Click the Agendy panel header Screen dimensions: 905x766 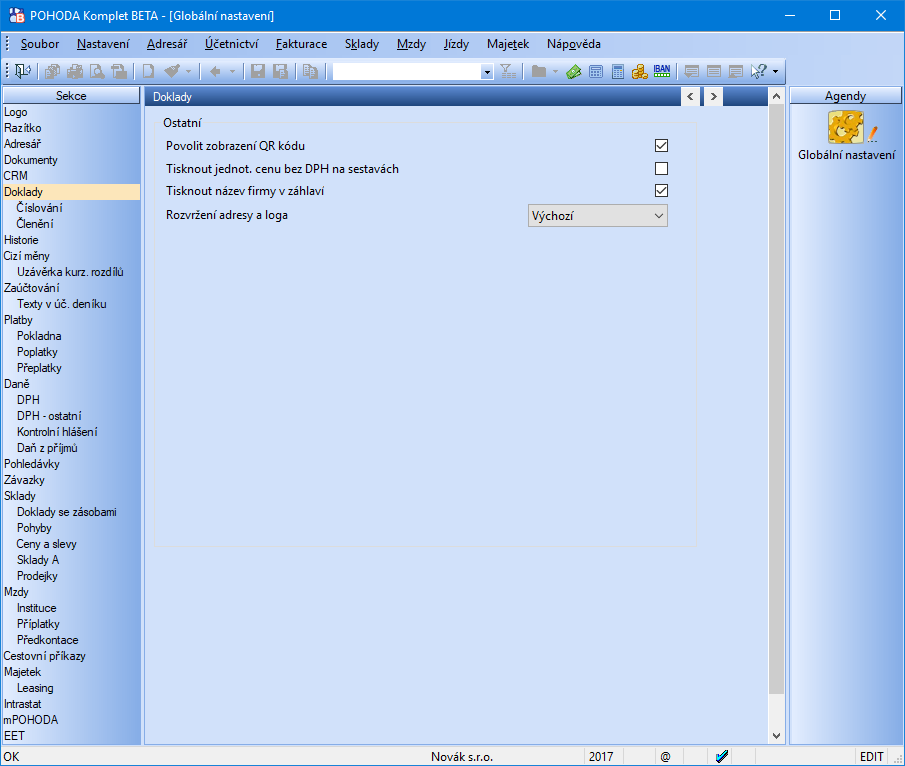coord(846,96)
